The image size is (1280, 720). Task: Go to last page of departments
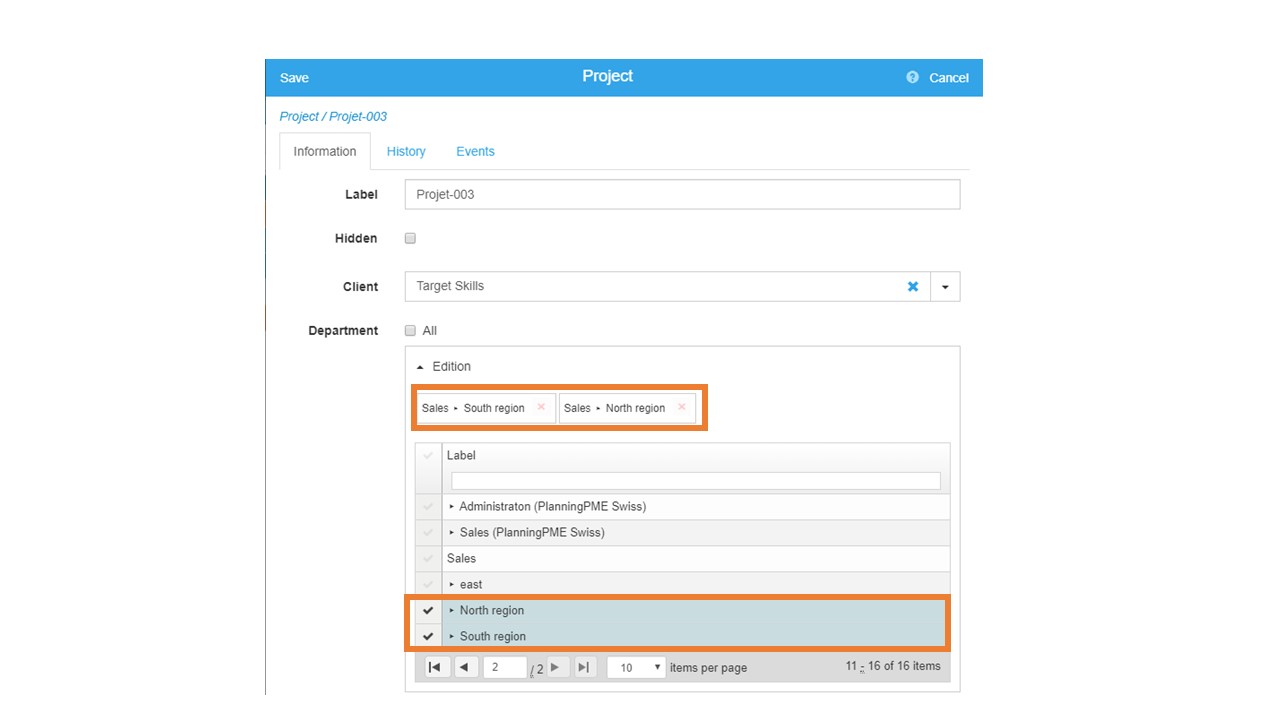(585, 667)
